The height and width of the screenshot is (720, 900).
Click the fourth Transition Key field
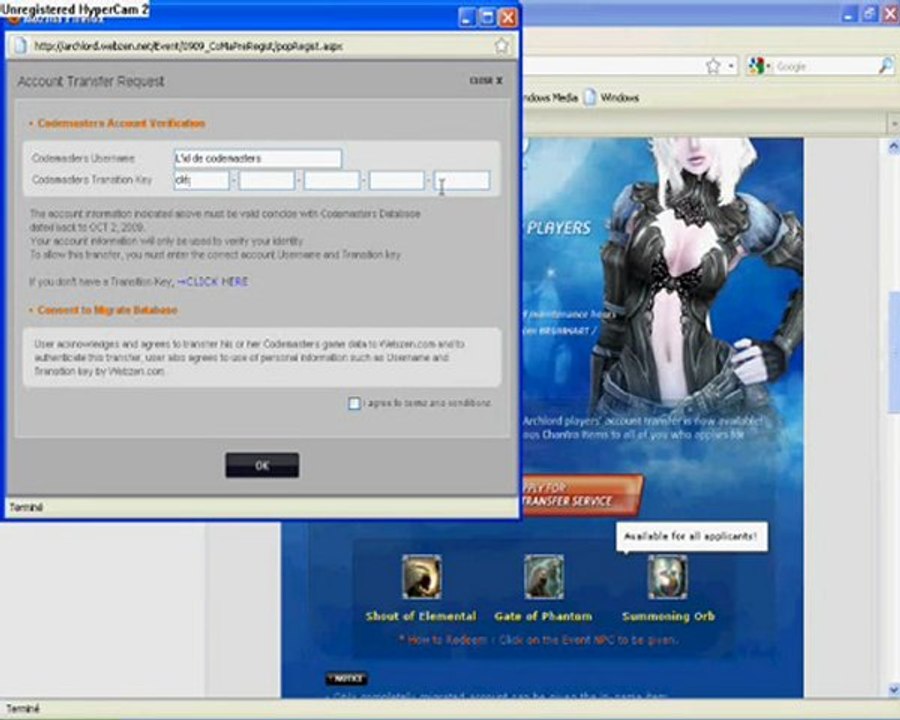coord(397,180)
